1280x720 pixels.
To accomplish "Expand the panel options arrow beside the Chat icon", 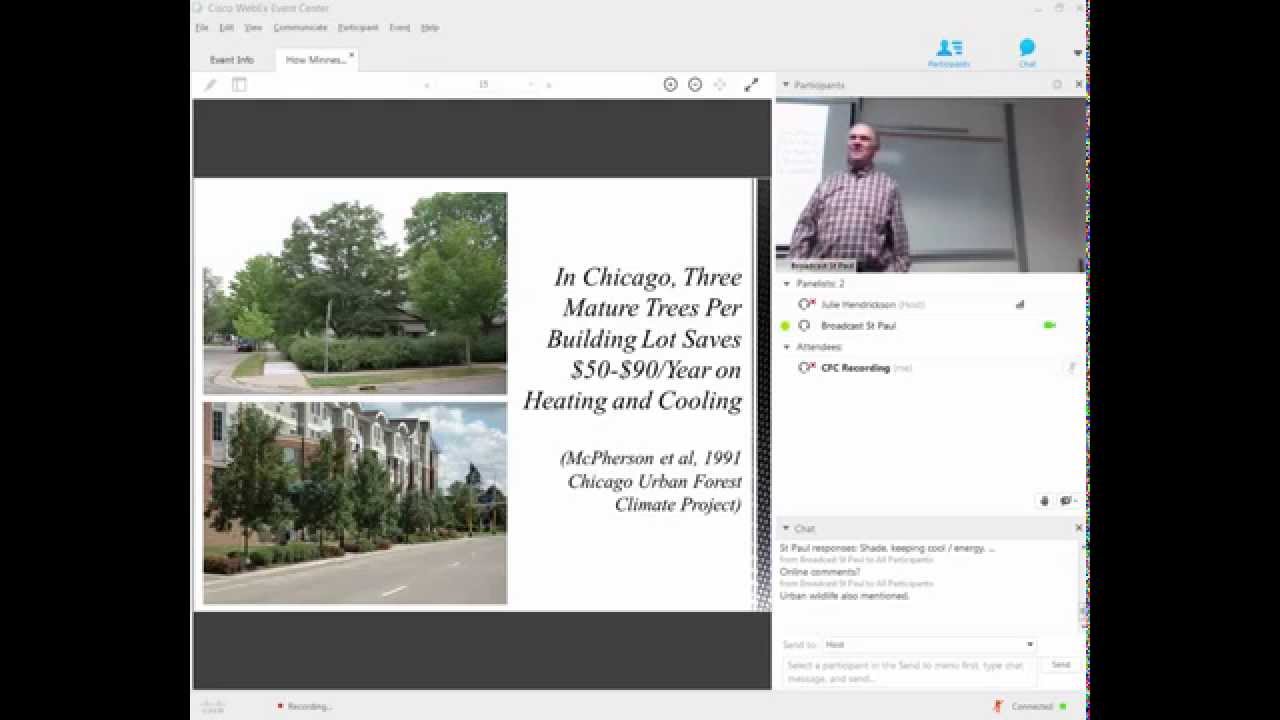I will [1078, 53].
